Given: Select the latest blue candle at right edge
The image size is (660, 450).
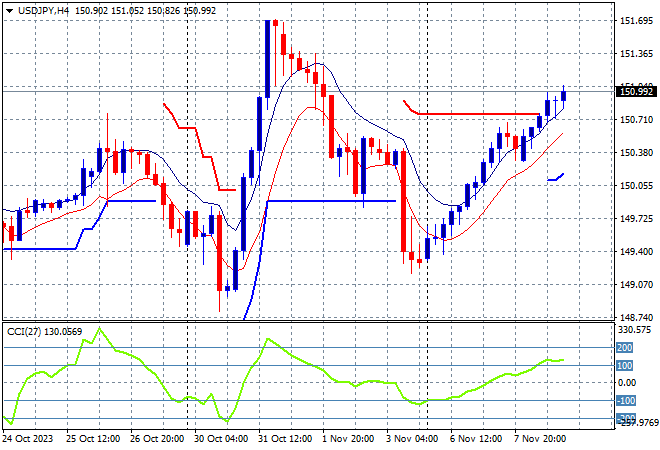Looking at the screenshot, I should (x=564, y=95).
